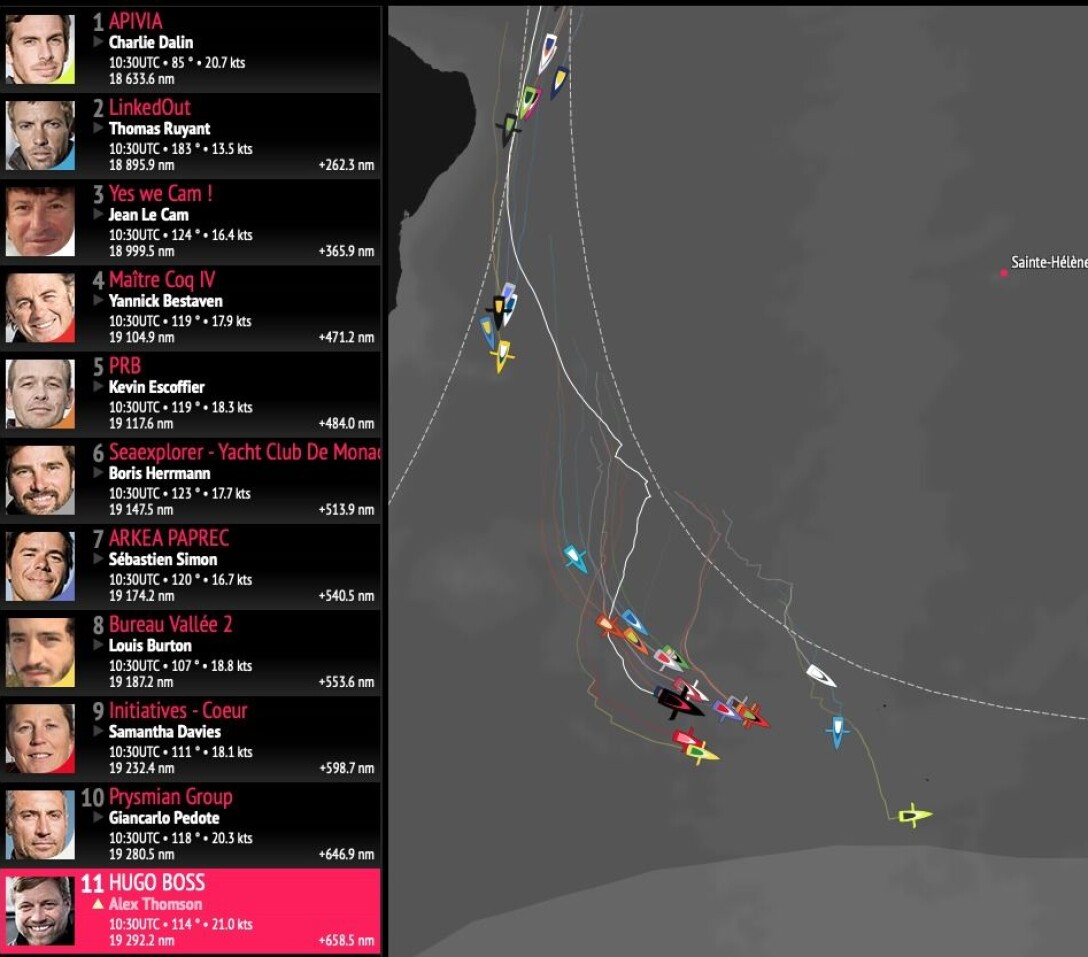
Task: Open Charlie Dalin's skipper photo
Action: [x=40, y=50]
